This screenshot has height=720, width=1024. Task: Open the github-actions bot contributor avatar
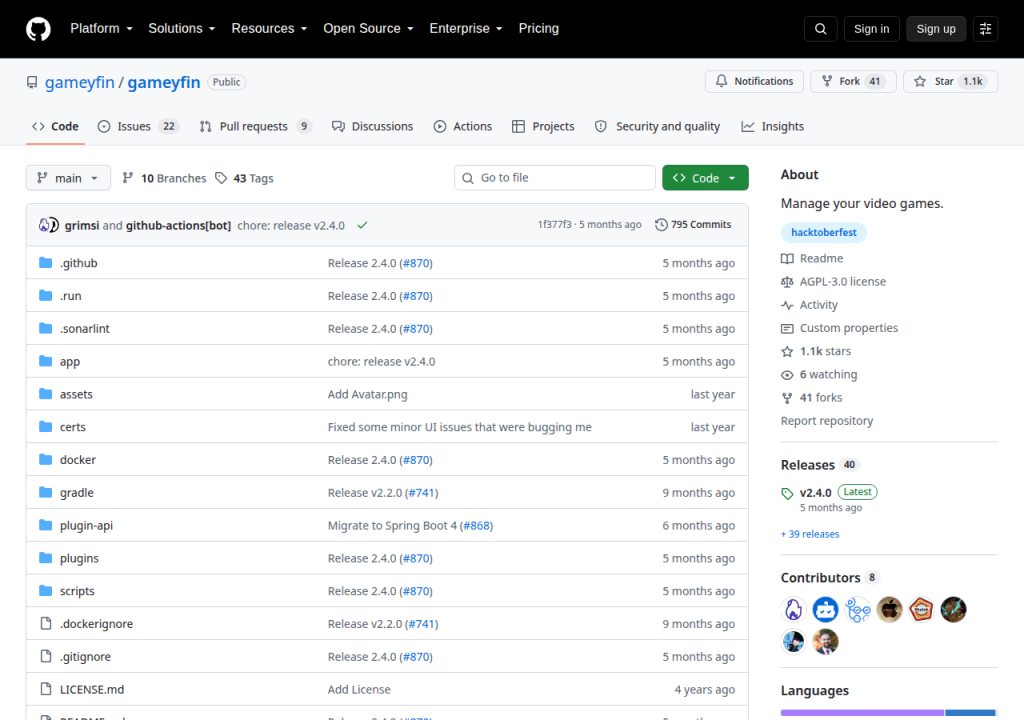click(x=825, y=610)
